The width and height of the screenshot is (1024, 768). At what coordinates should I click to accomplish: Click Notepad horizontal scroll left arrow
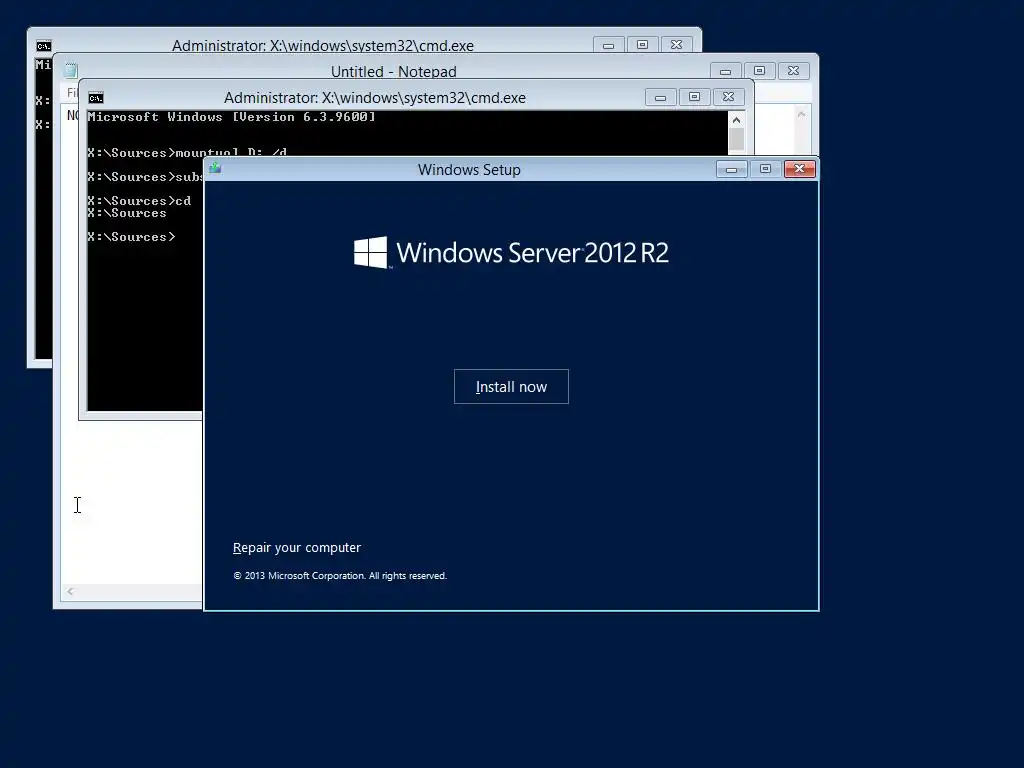(71, 592)
